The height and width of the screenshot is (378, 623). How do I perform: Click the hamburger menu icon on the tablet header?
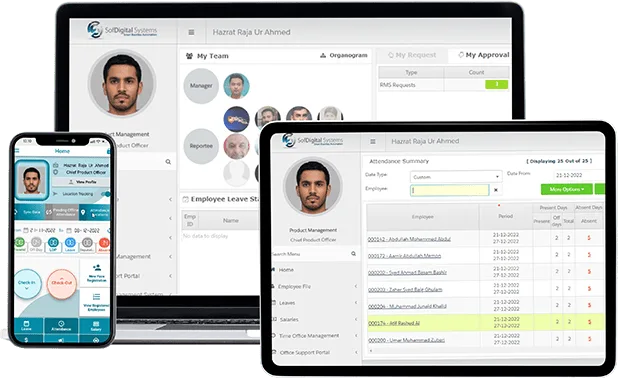point(373,142)
